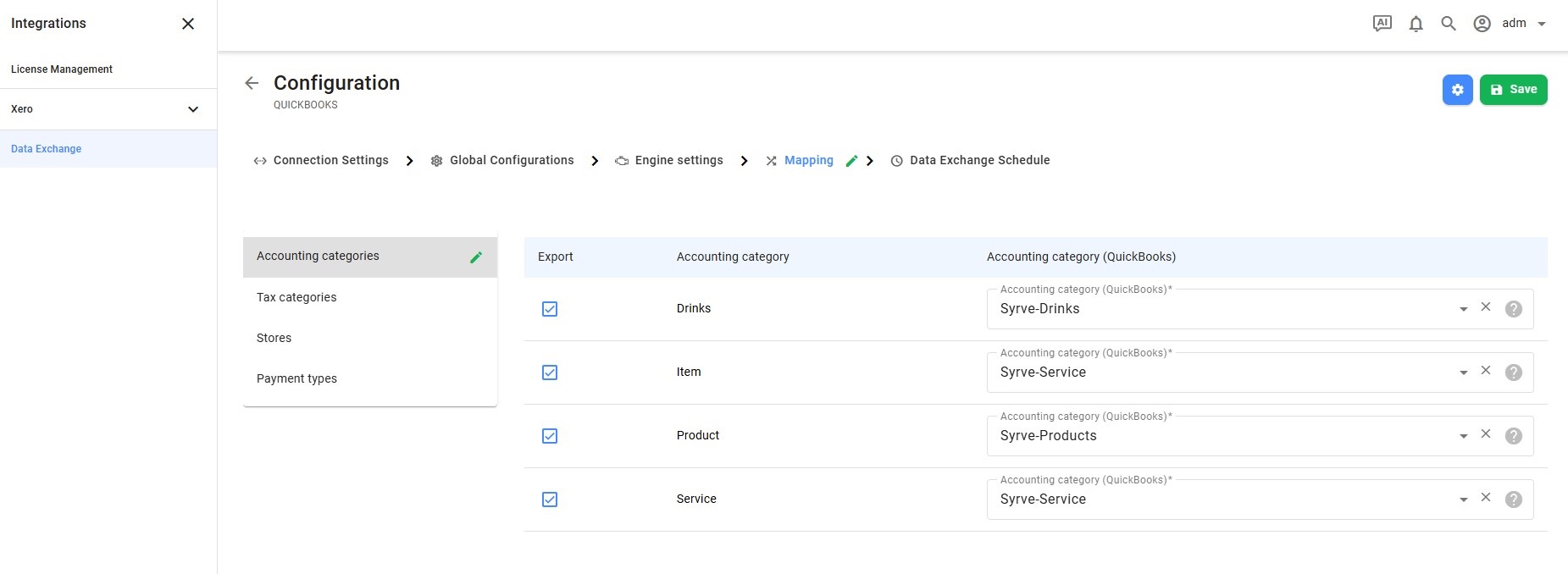The height and width of the screenshot is (574, 1568).
Task: Open help icon for Item row
Action: tap(1513, 373)
